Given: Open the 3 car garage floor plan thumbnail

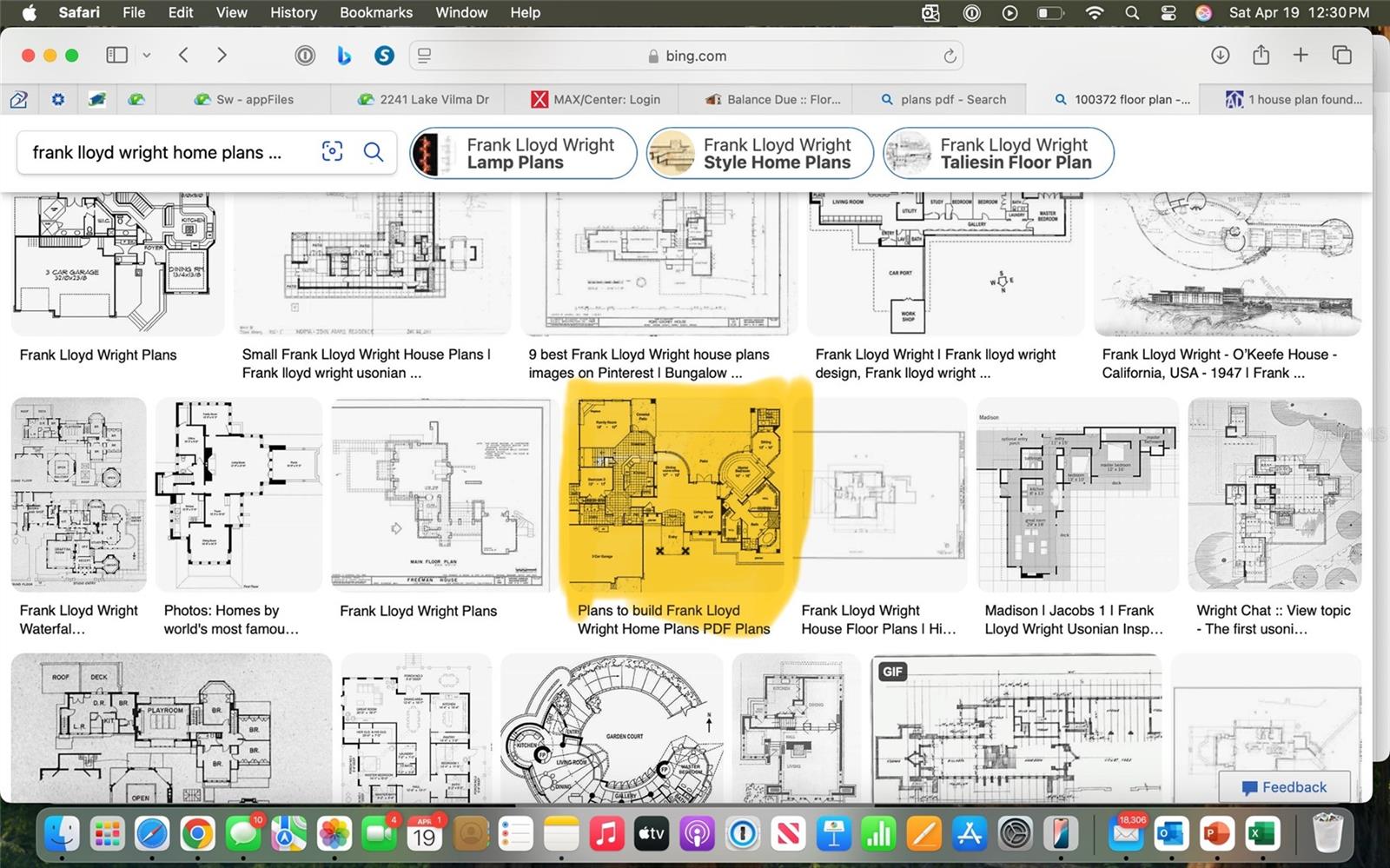Looking at the screenshot, I should tap(117, 262).
